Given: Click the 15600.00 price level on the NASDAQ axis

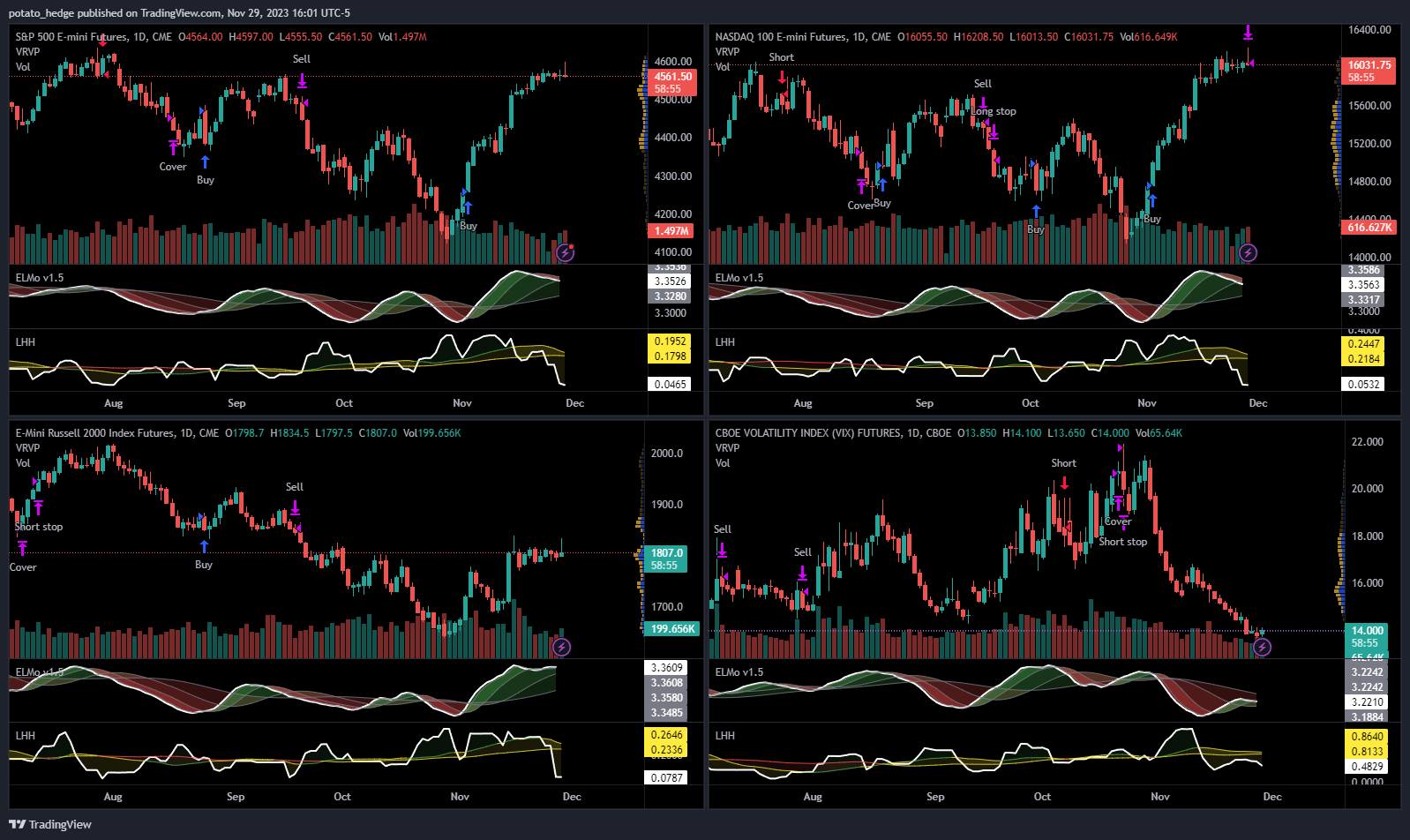Looking at the screenshot, I should click(1369, 106).
